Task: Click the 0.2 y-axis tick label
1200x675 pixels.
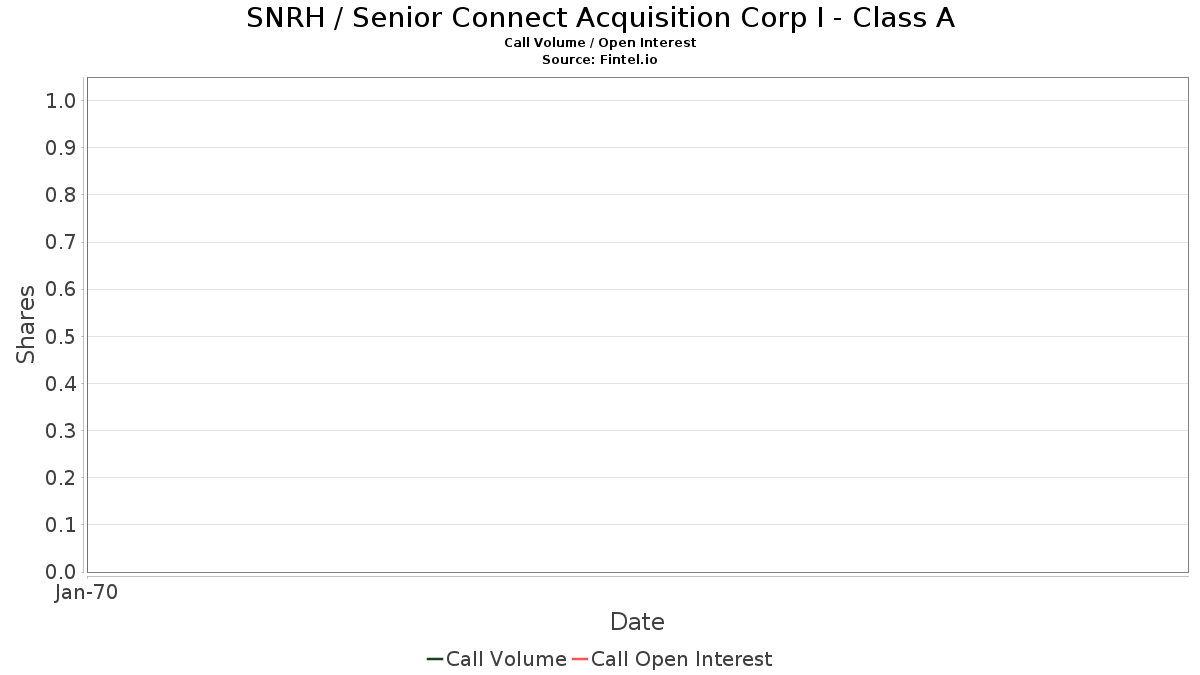Action: (x=61, y=478)
